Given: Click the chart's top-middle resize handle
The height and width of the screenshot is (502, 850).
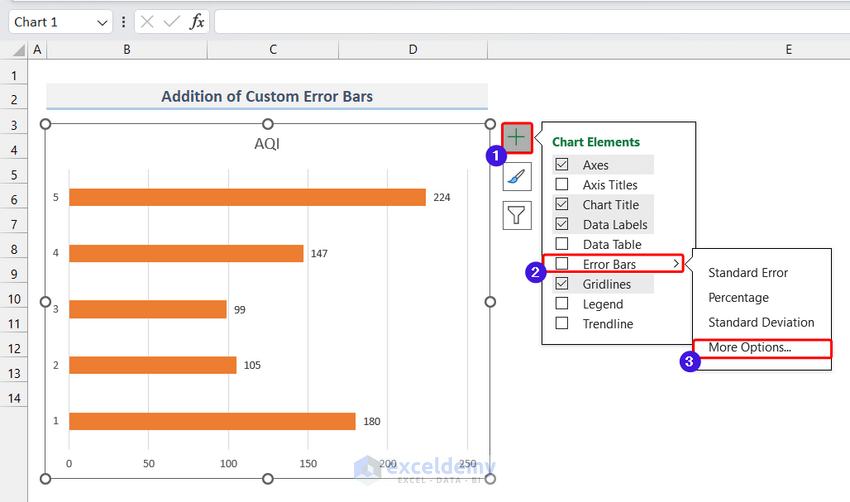Looking at the screenshot, I should click(x=268, y=124).
